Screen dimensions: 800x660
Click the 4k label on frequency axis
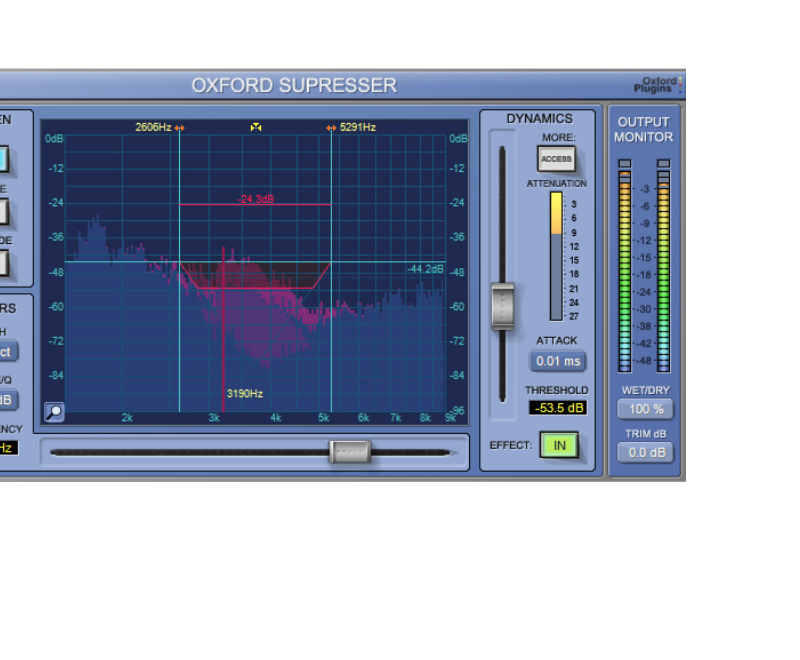(276, 418)
